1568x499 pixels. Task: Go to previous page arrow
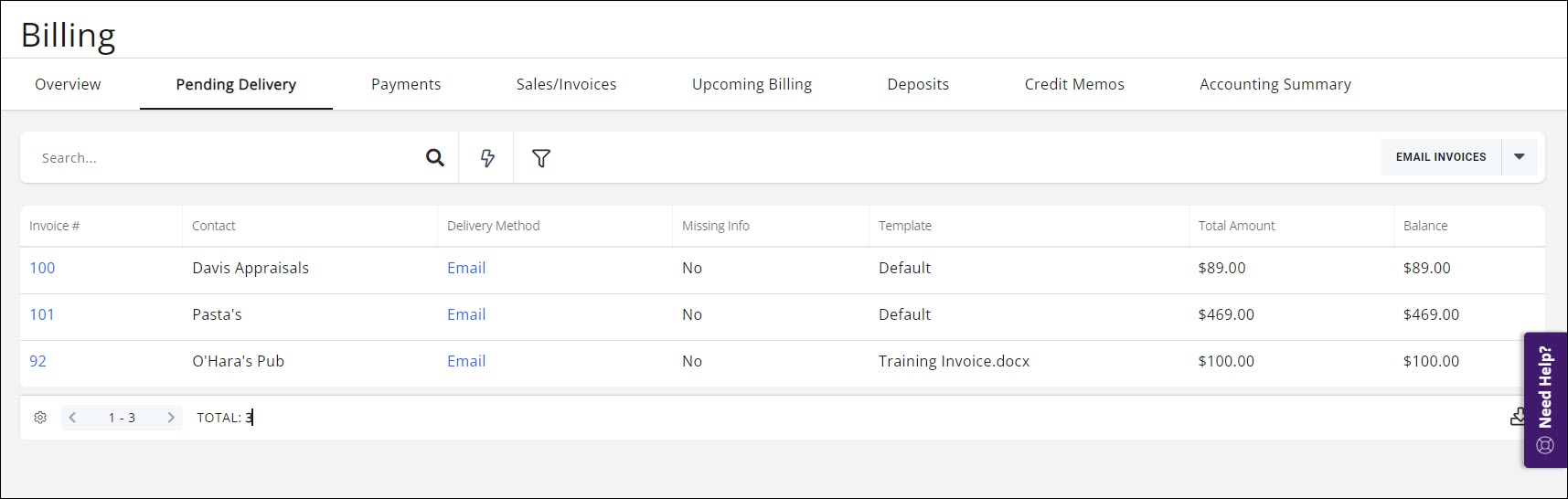pos(72,418)
